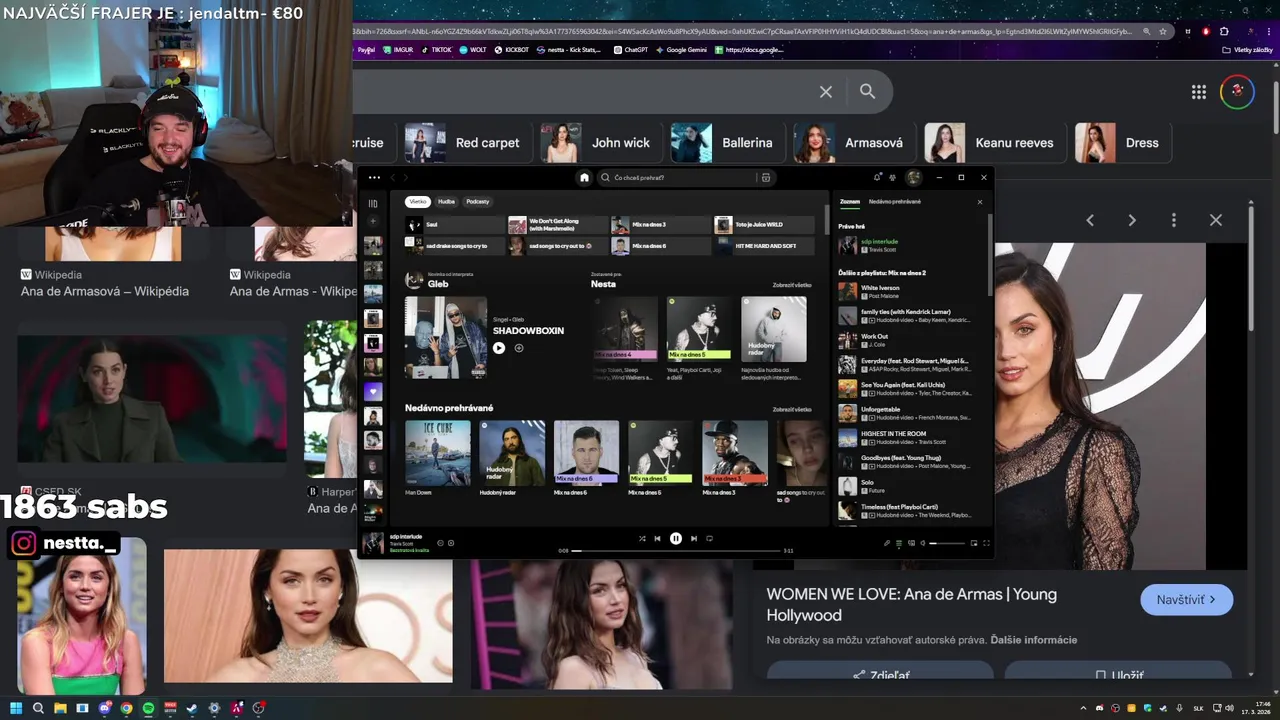Viewport: 1280px width, 720px height.
Task: Toggle repeat mode in Spotify
Action: [710, 538]
